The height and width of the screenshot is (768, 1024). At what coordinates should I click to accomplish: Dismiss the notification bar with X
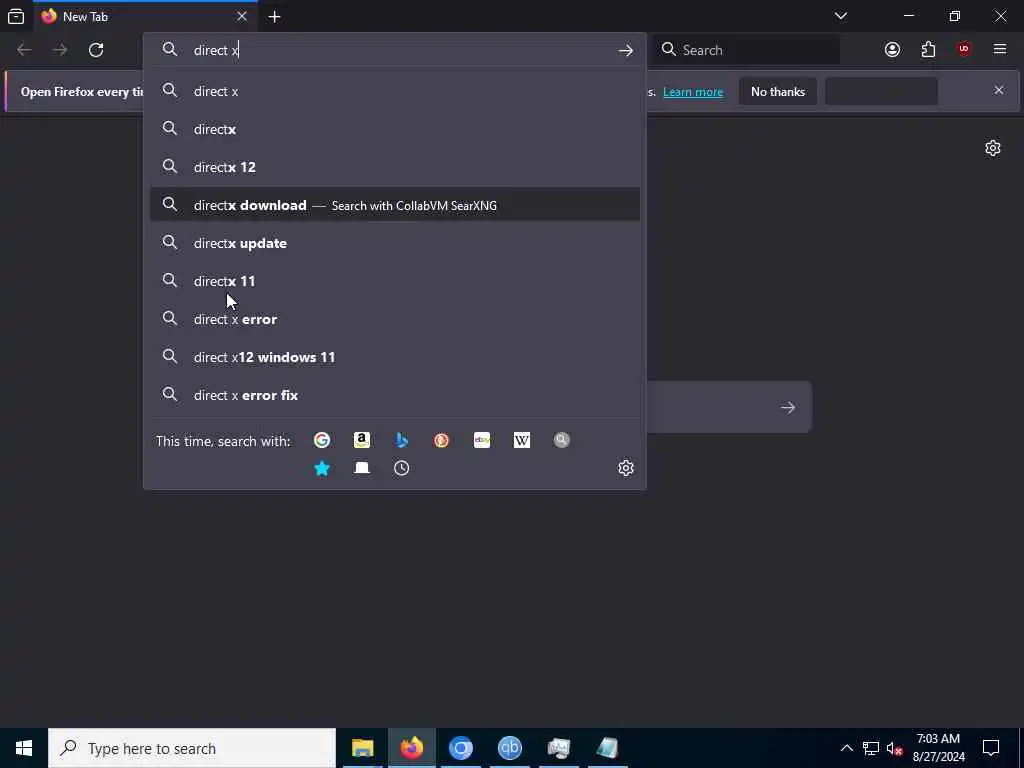click(999, 90)
